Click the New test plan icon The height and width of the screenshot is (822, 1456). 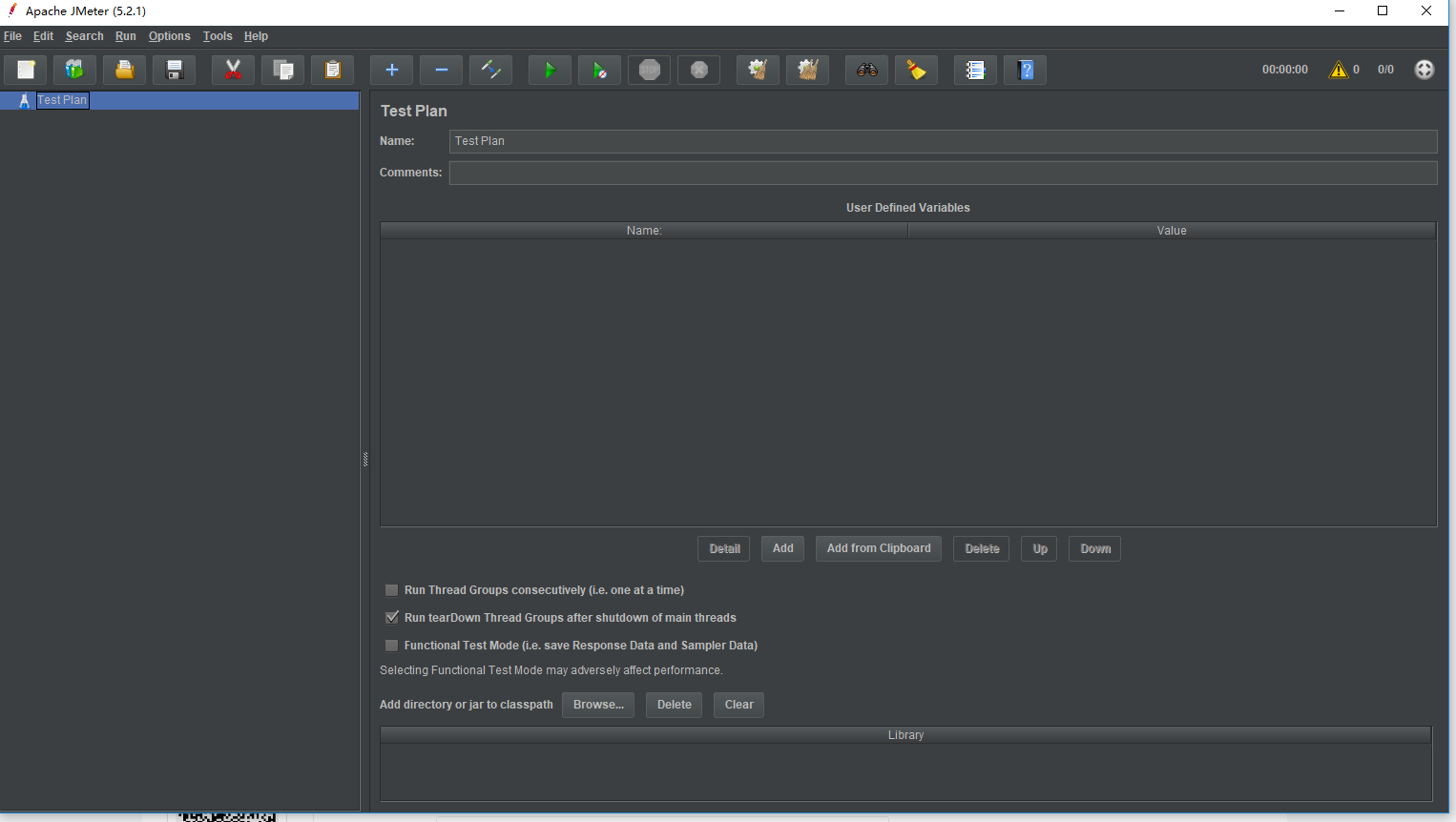click(x=26, y=70)
